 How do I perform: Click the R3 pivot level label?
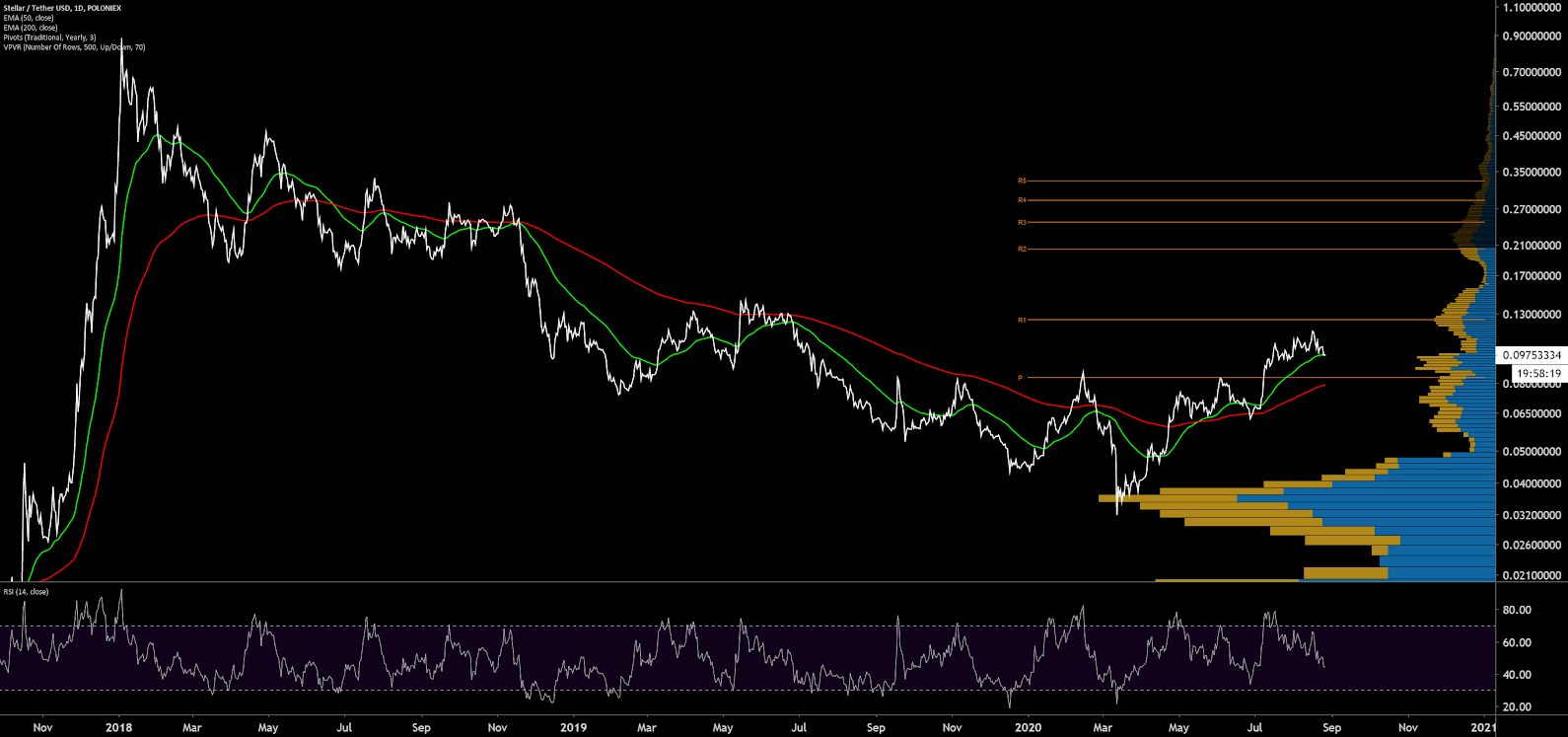tap(1022, 223)
